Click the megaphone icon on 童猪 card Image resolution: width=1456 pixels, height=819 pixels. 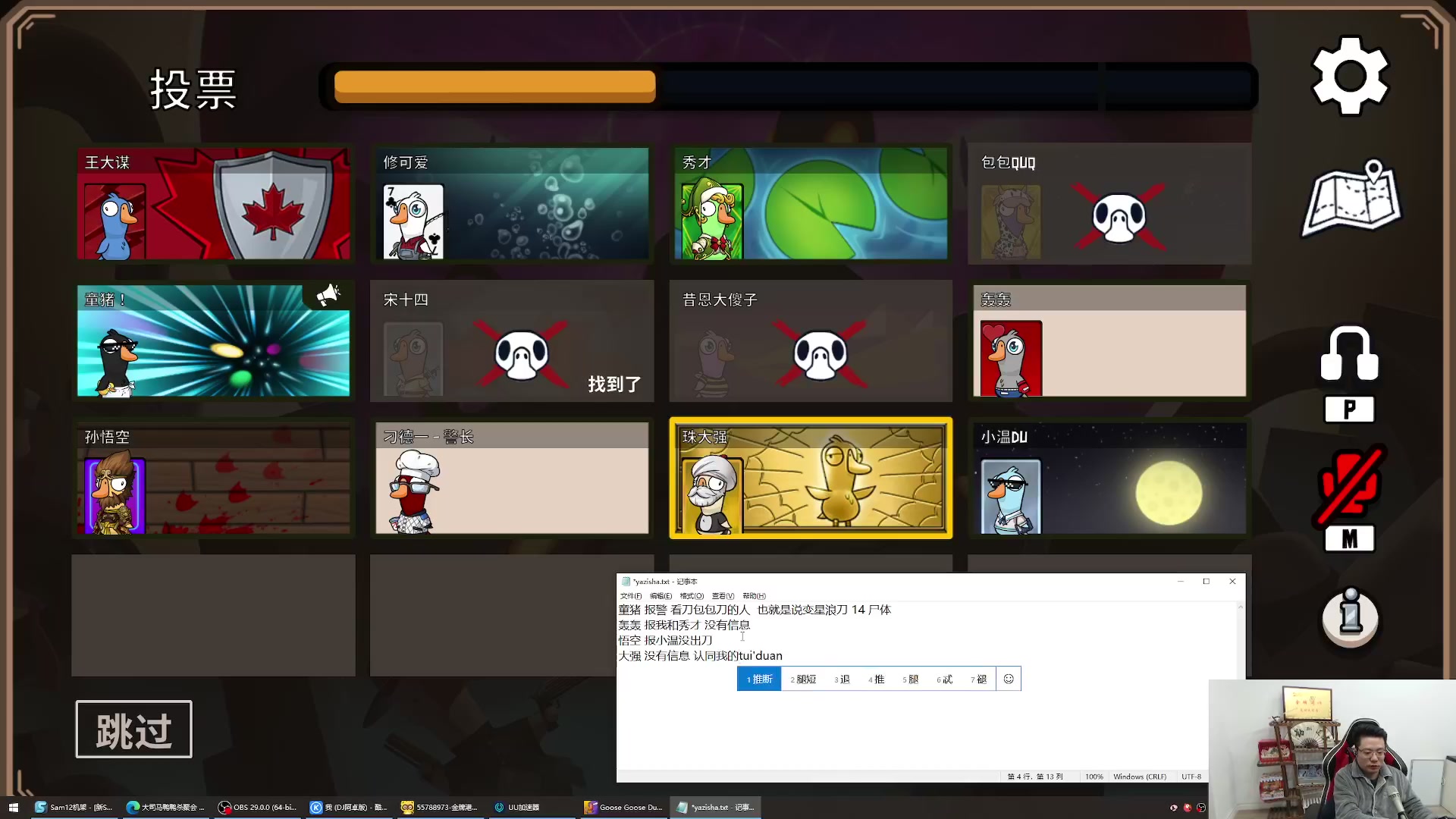(x=328, y=294)
